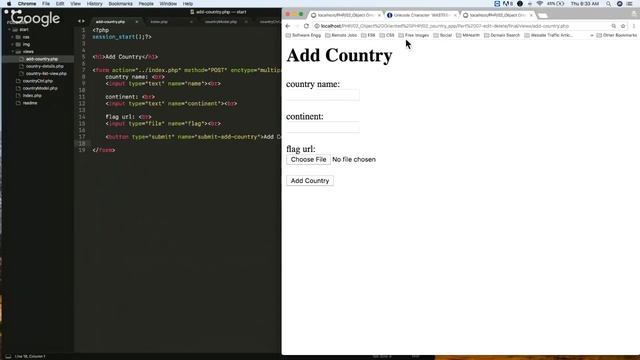Open Other Bookmarks folder

pyautogui.click(x=616, y=36)
